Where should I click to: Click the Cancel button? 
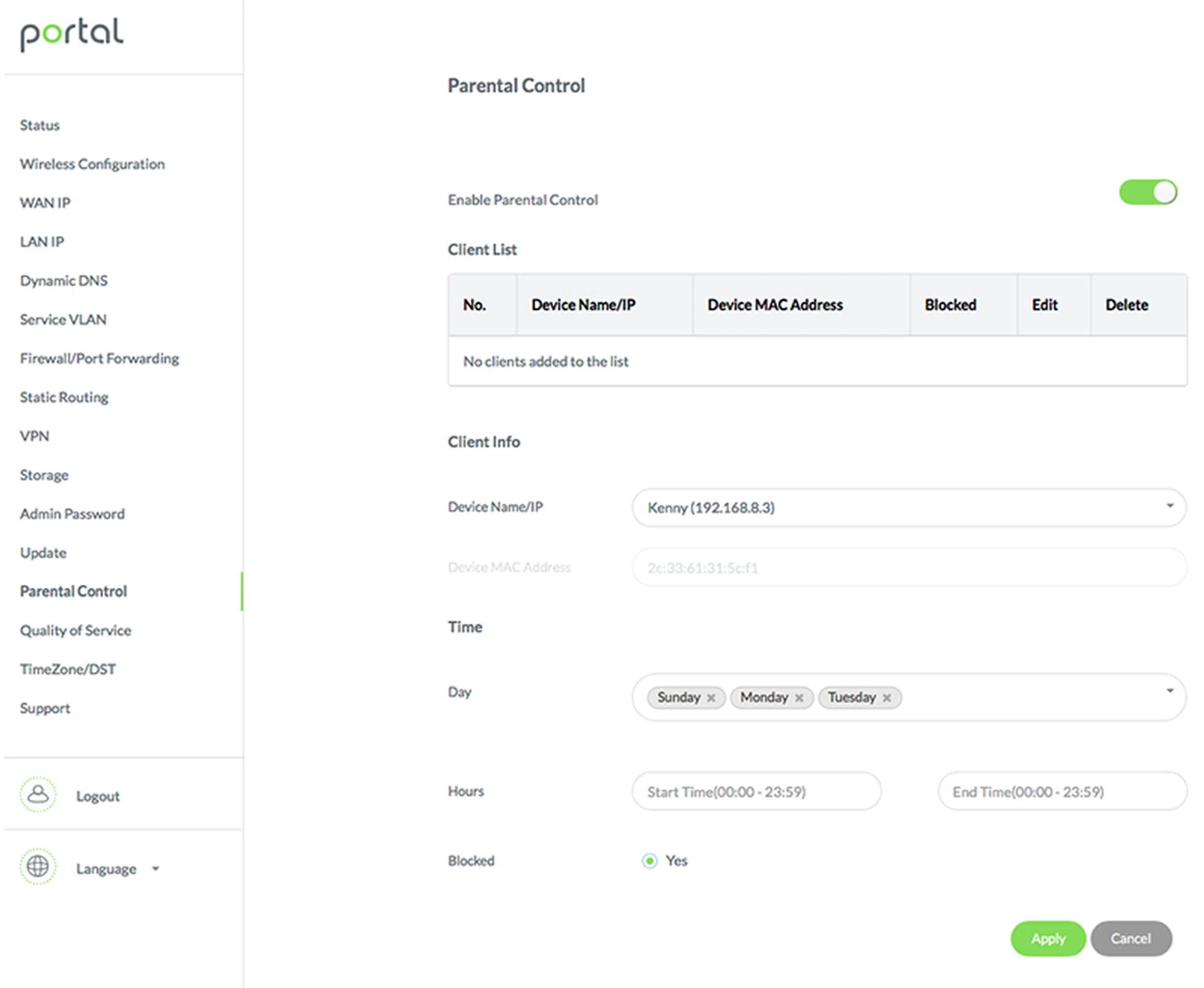[x=1131, y=938]
